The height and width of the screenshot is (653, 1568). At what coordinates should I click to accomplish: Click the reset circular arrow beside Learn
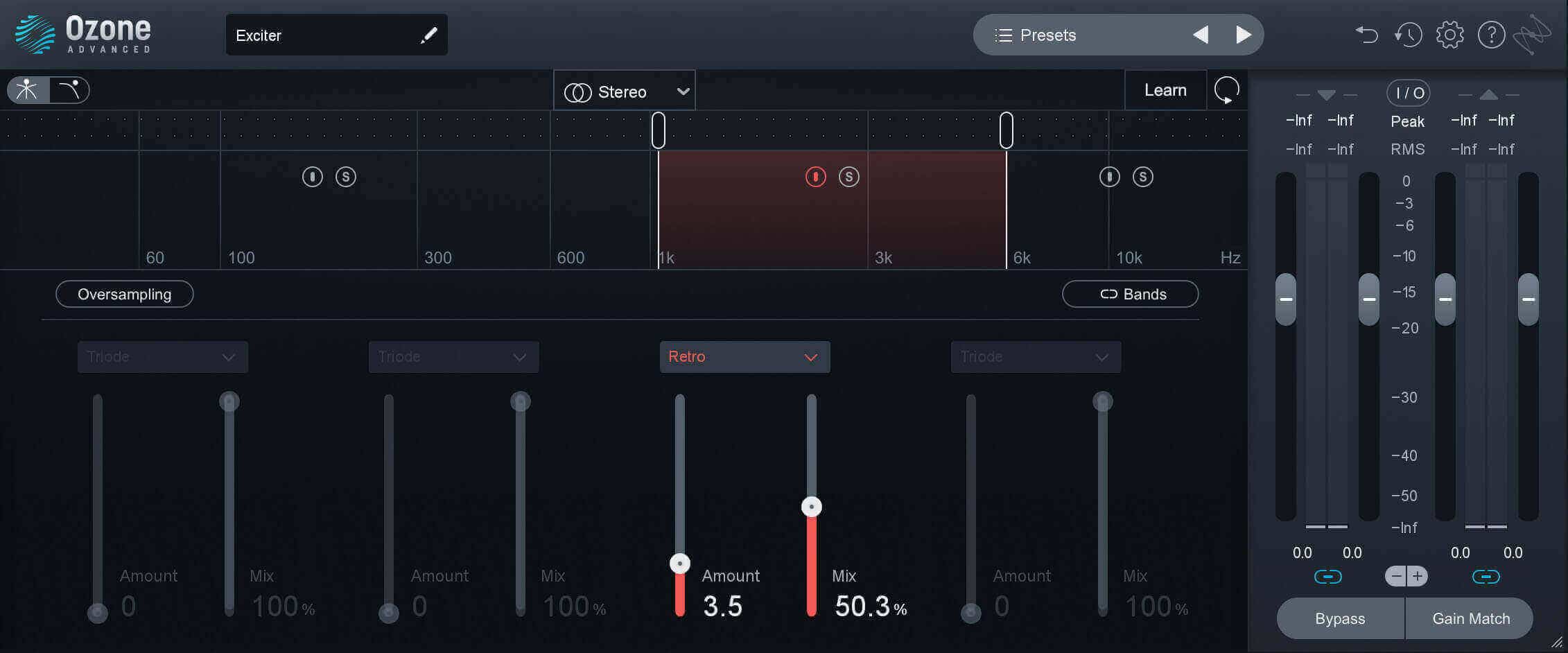[x=1226, y=90]
